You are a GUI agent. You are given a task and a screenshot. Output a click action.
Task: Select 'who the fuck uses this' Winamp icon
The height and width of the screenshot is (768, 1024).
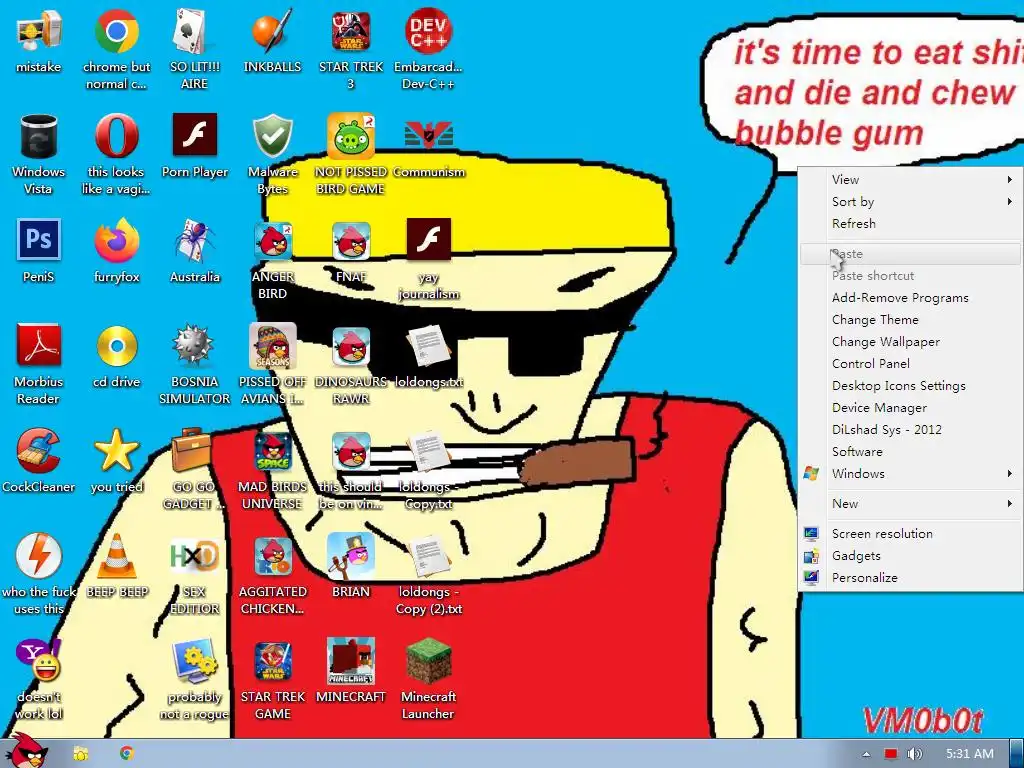coord(39,575)
